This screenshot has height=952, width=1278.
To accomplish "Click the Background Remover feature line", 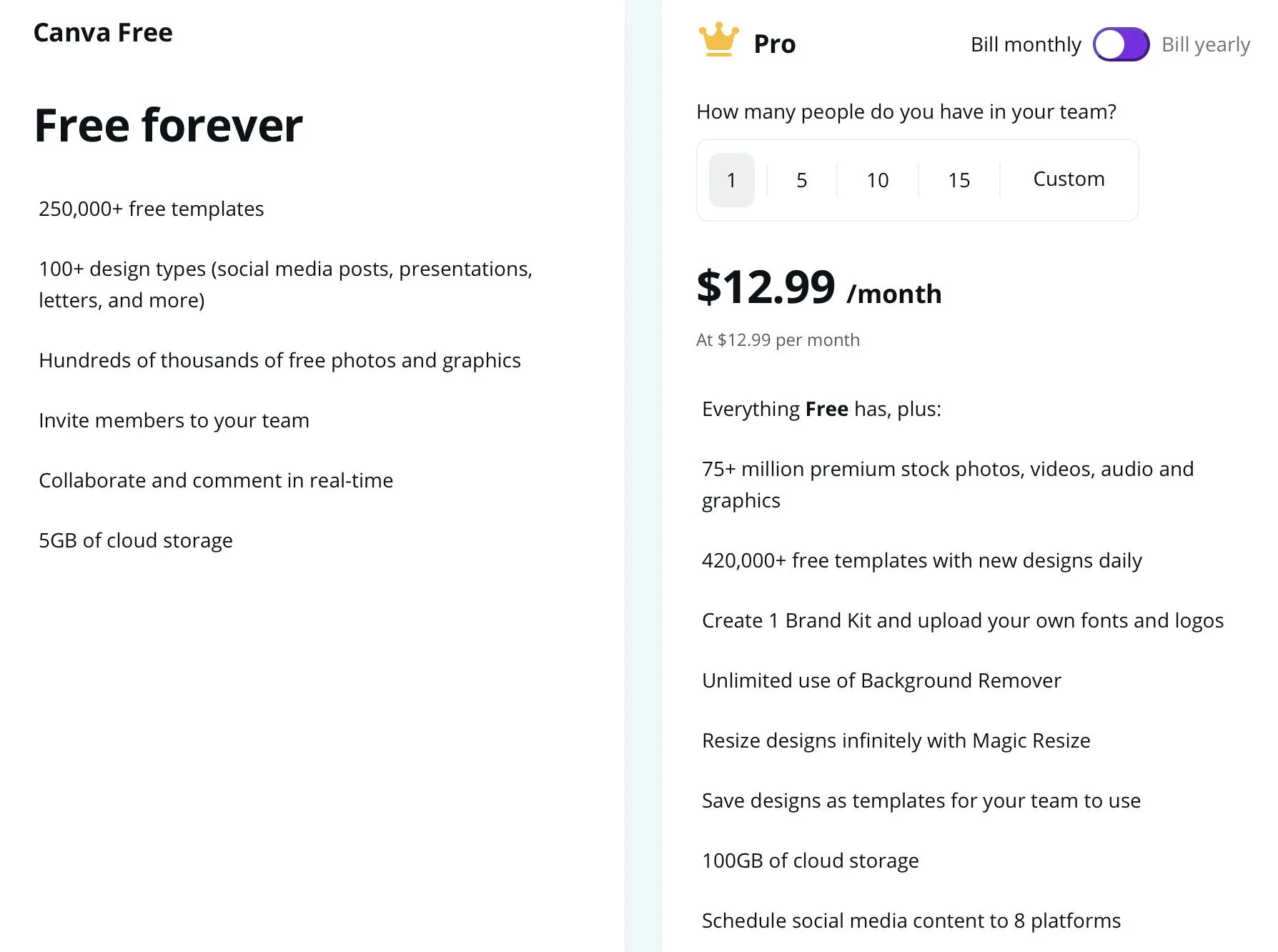I will 881,680.
